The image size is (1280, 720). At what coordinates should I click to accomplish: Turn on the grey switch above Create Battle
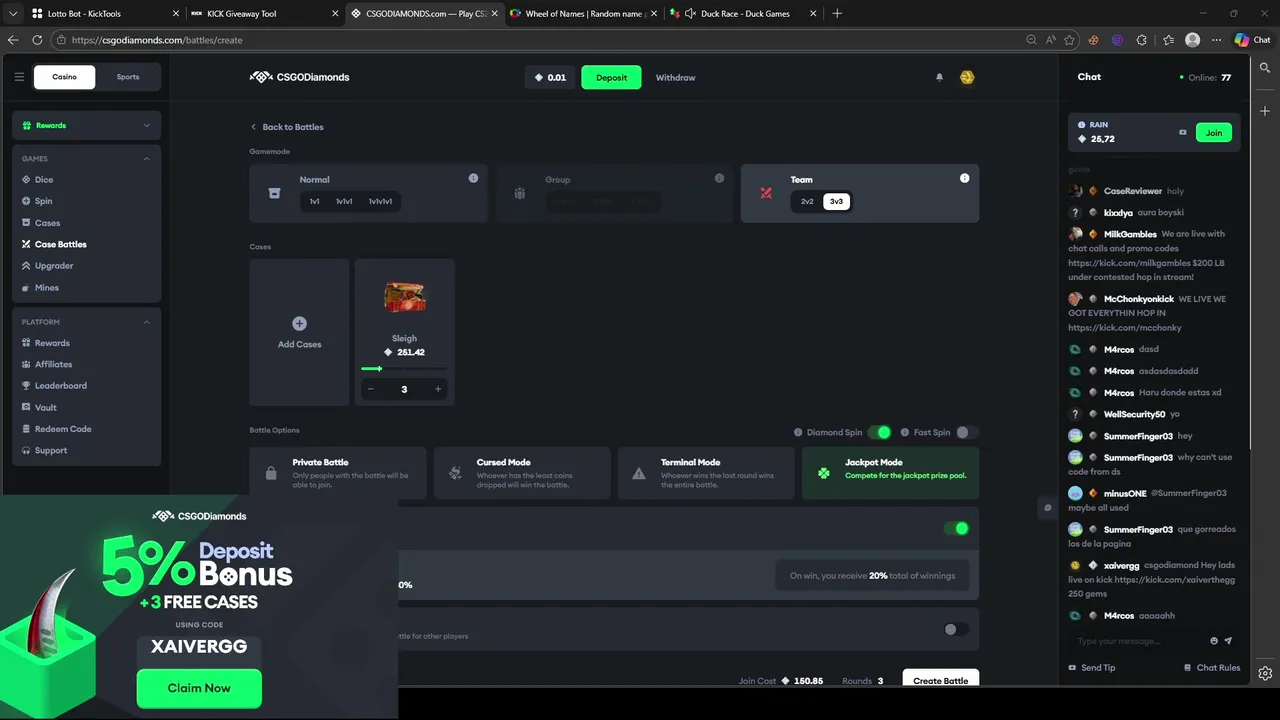point(957,629)
